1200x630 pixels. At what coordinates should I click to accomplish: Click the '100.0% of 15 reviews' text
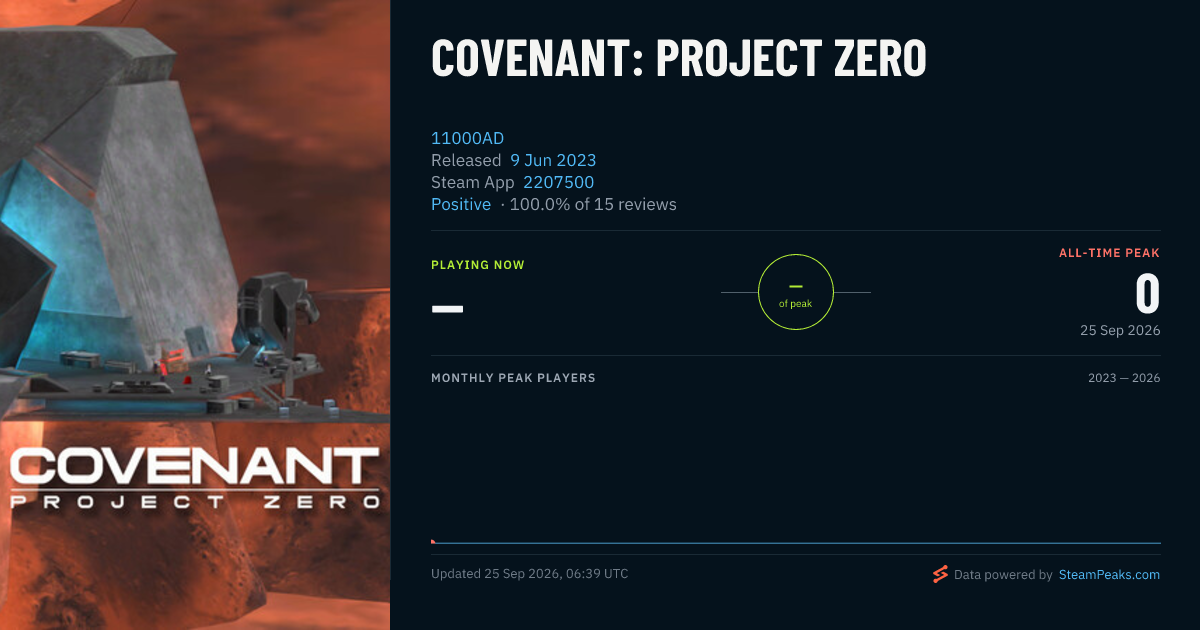[x=593, y=204]
